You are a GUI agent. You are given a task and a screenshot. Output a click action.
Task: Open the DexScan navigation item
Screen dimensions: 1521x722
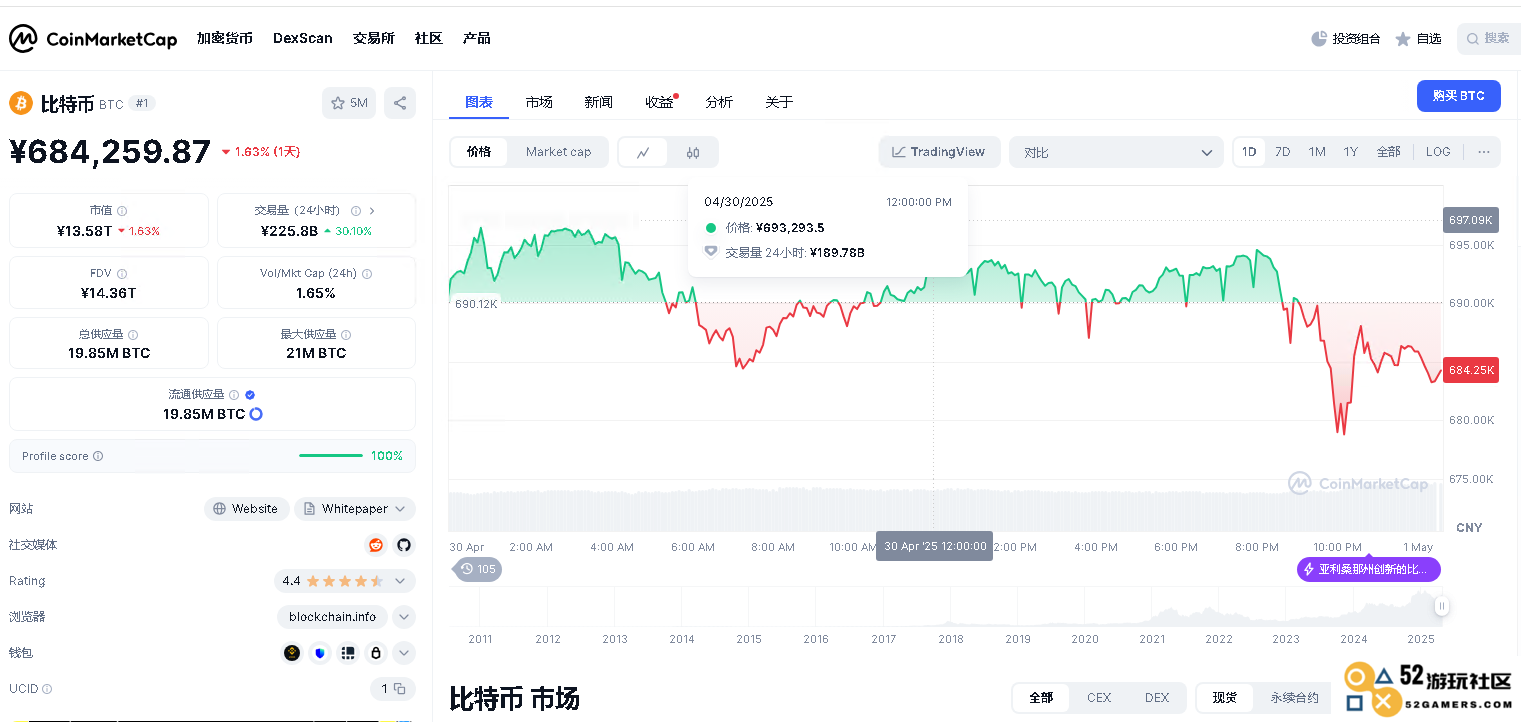point(303,38)
